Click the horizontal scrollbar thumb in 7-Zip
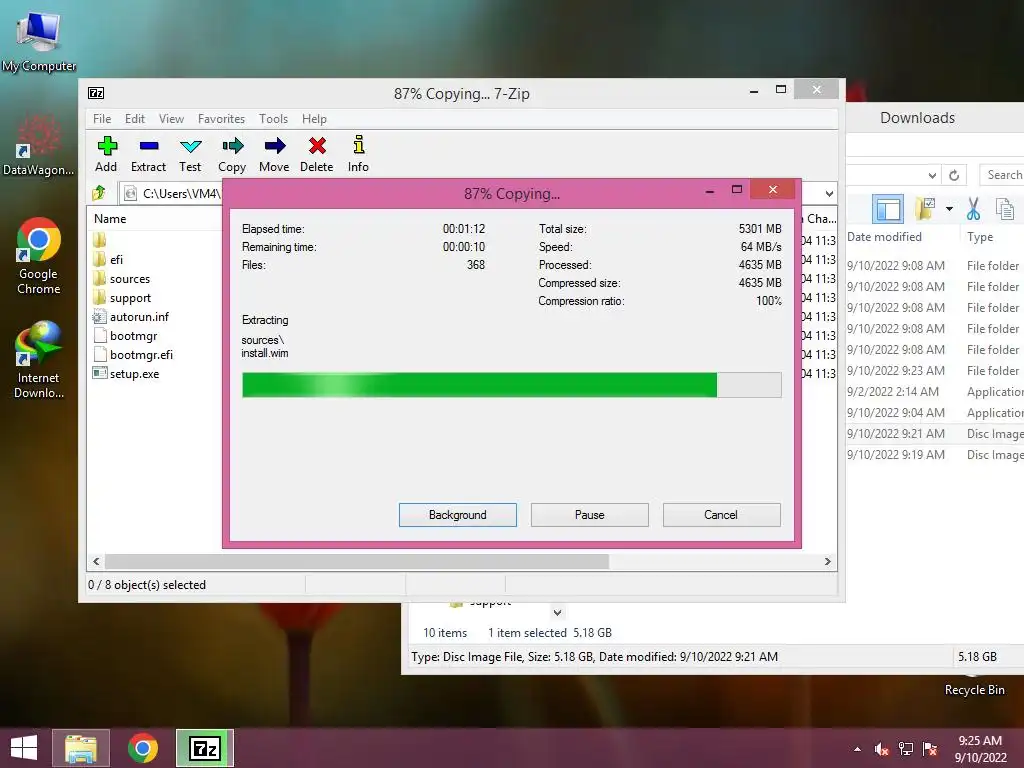This screenshot has width=1024, height=768. tap(357, 562)
